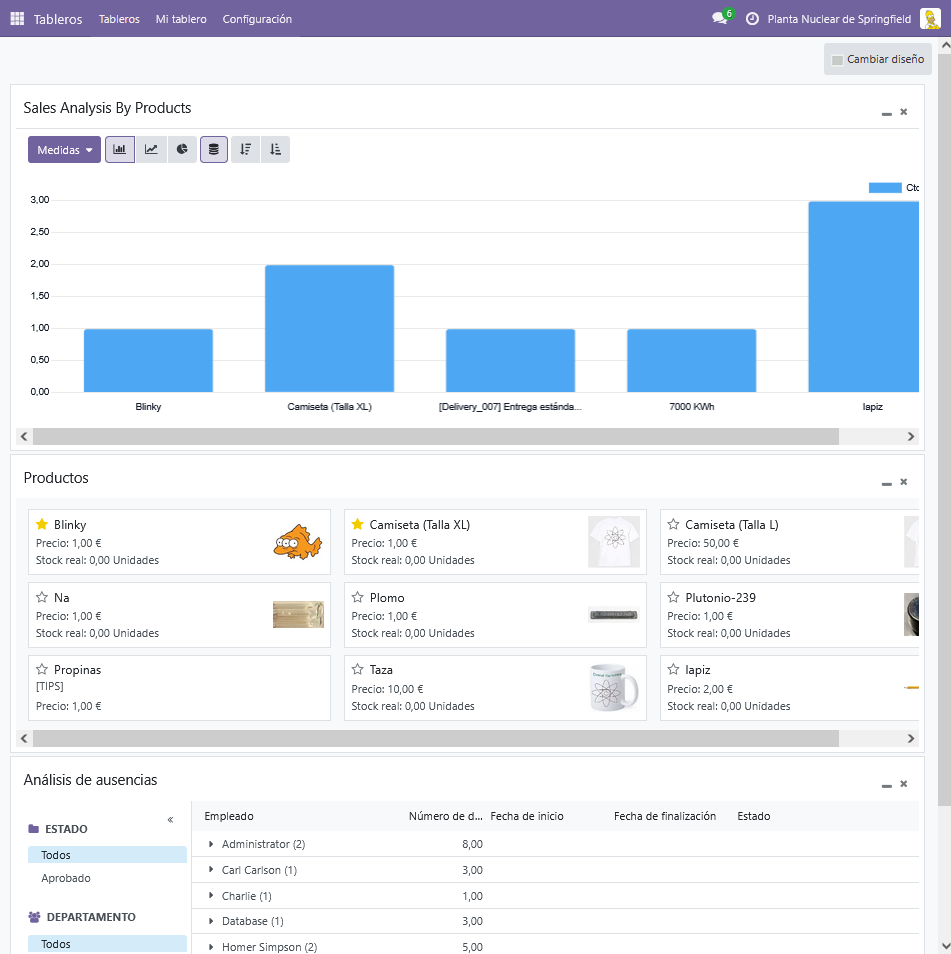Toggle favorite star on Blinky product
Screen dimensions: 951x954
click(x=42, y=524)
